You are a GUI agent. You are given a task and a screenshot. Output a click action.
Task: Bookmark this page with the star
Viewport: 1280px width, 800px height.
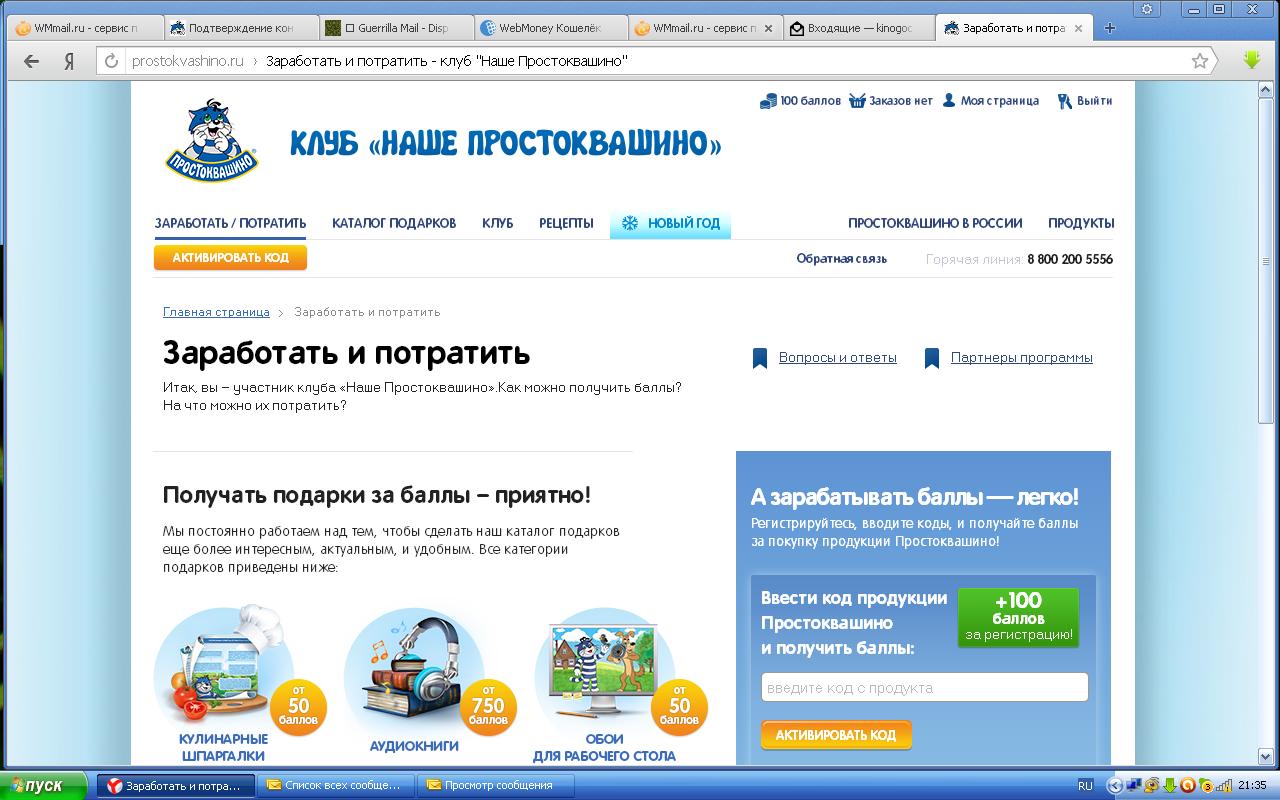pos(1200,61)
